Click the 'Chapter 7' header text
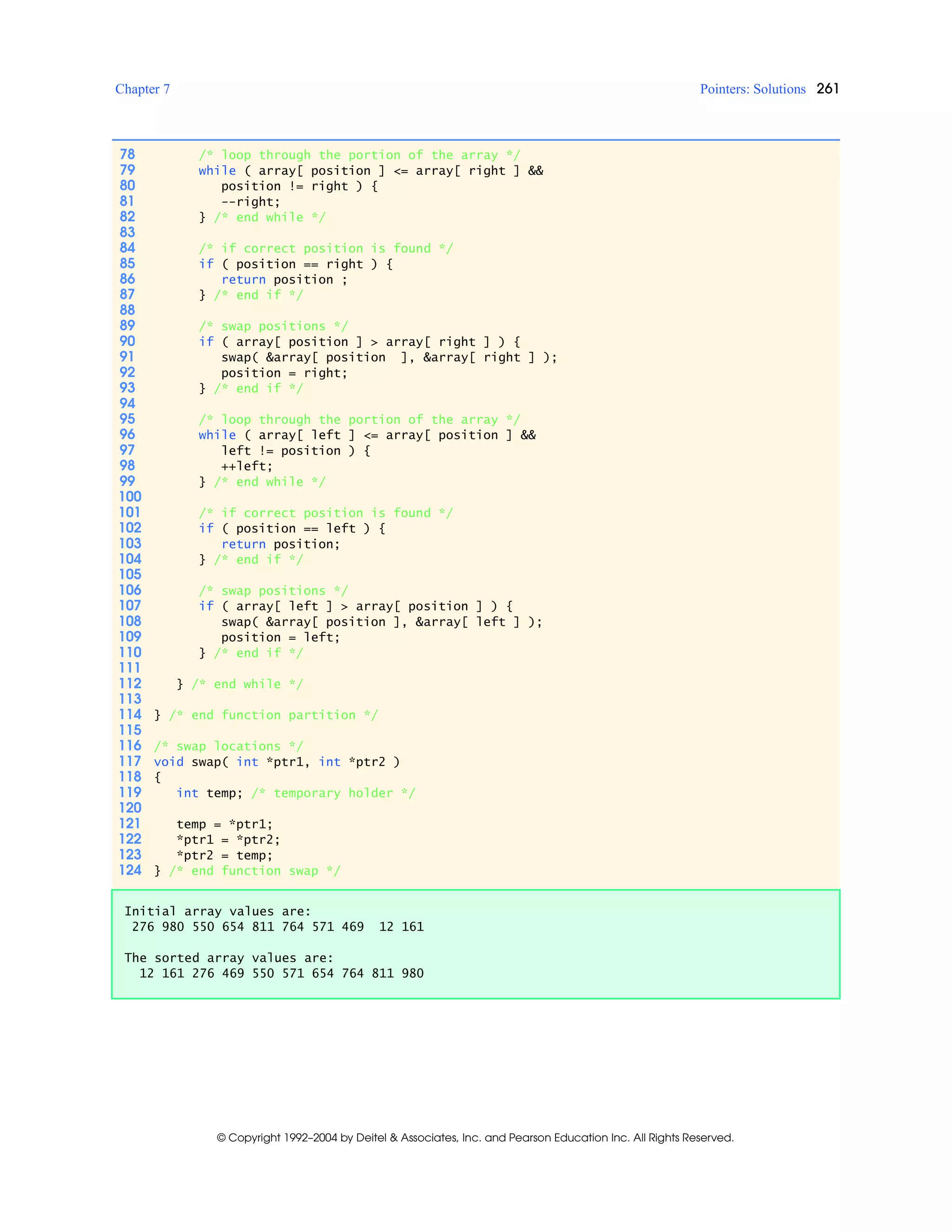The image size is (952, 1232). point(142,89)
